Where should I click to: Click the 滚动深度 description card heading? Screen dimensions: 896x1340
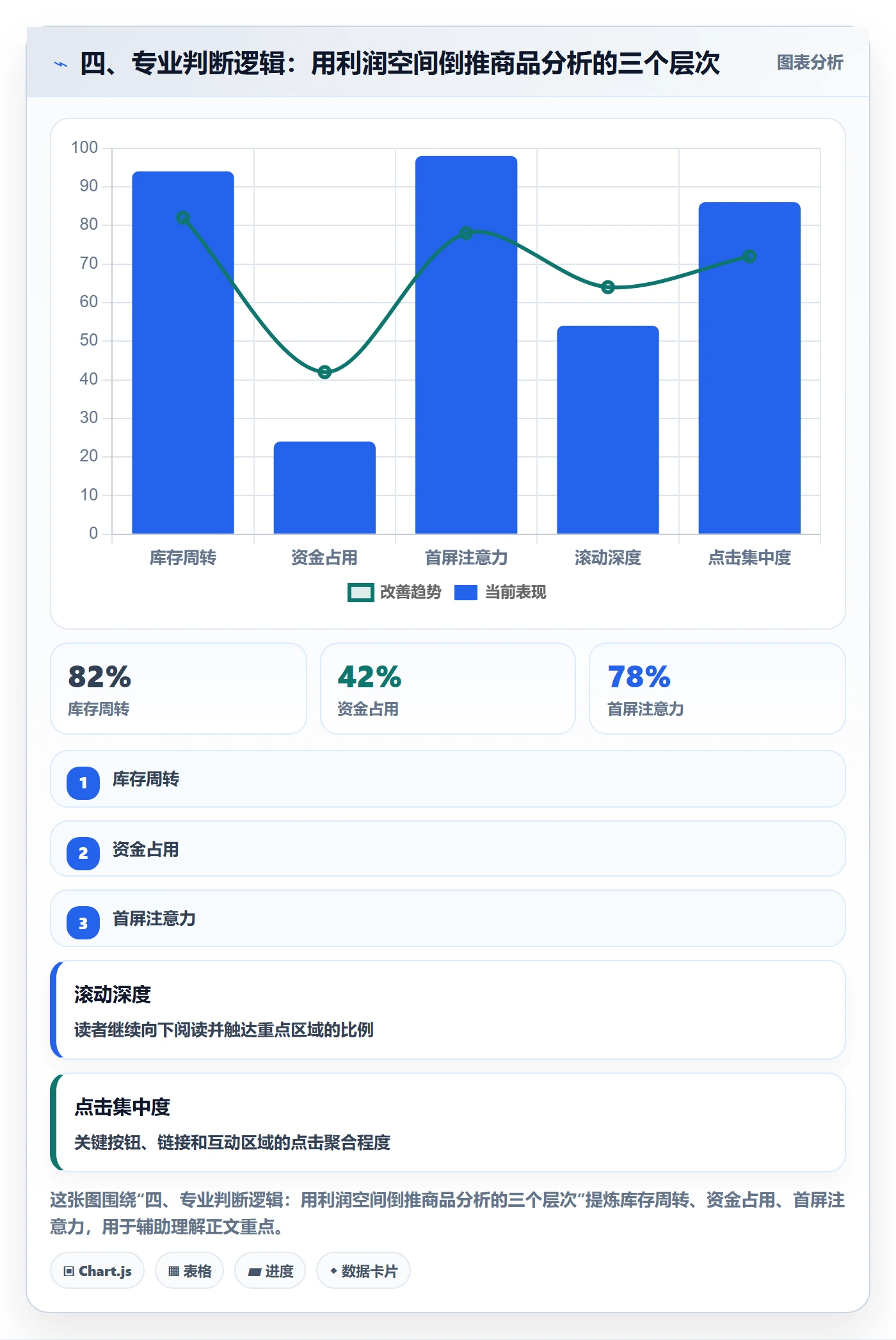coord(113,994)
